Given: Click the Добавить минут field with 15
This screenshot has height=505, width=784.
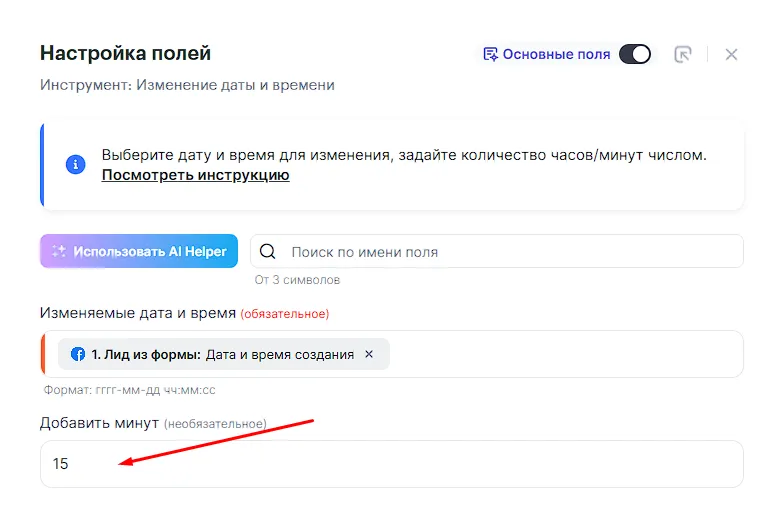Looking at the screenshot, I should tap(391, 464).
